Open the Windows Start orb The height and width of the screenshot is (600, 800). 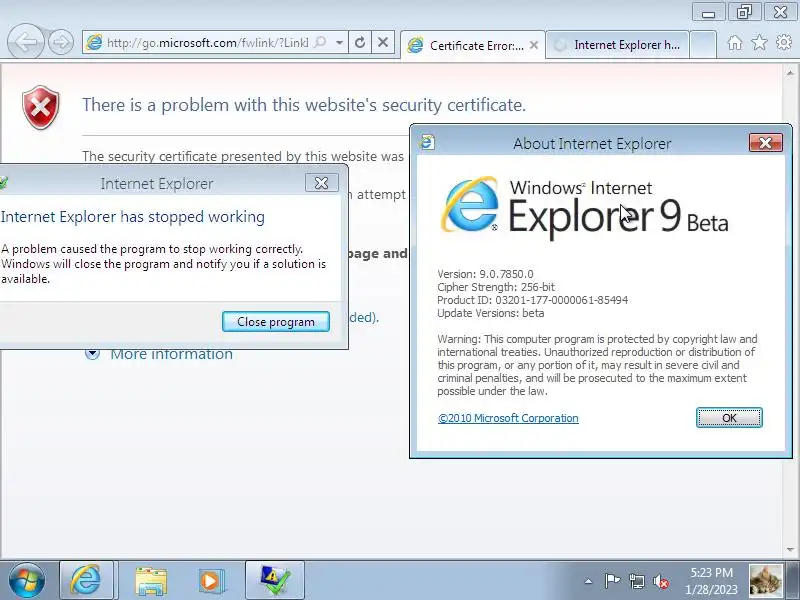(27, 580)
